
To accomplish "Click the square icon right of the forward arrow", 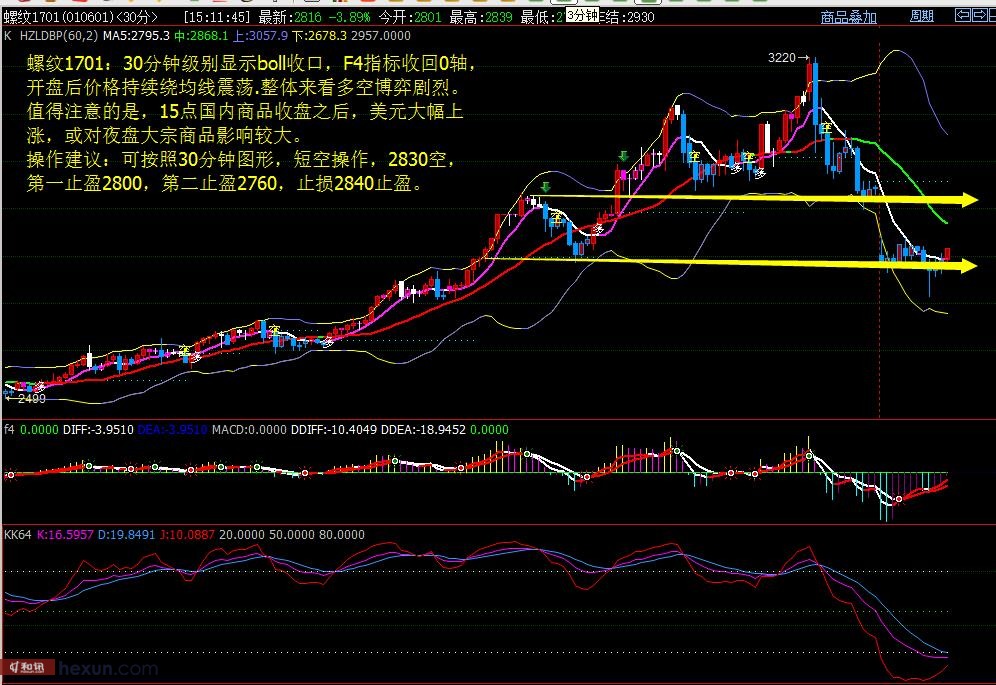I will [x=989, y=14].
